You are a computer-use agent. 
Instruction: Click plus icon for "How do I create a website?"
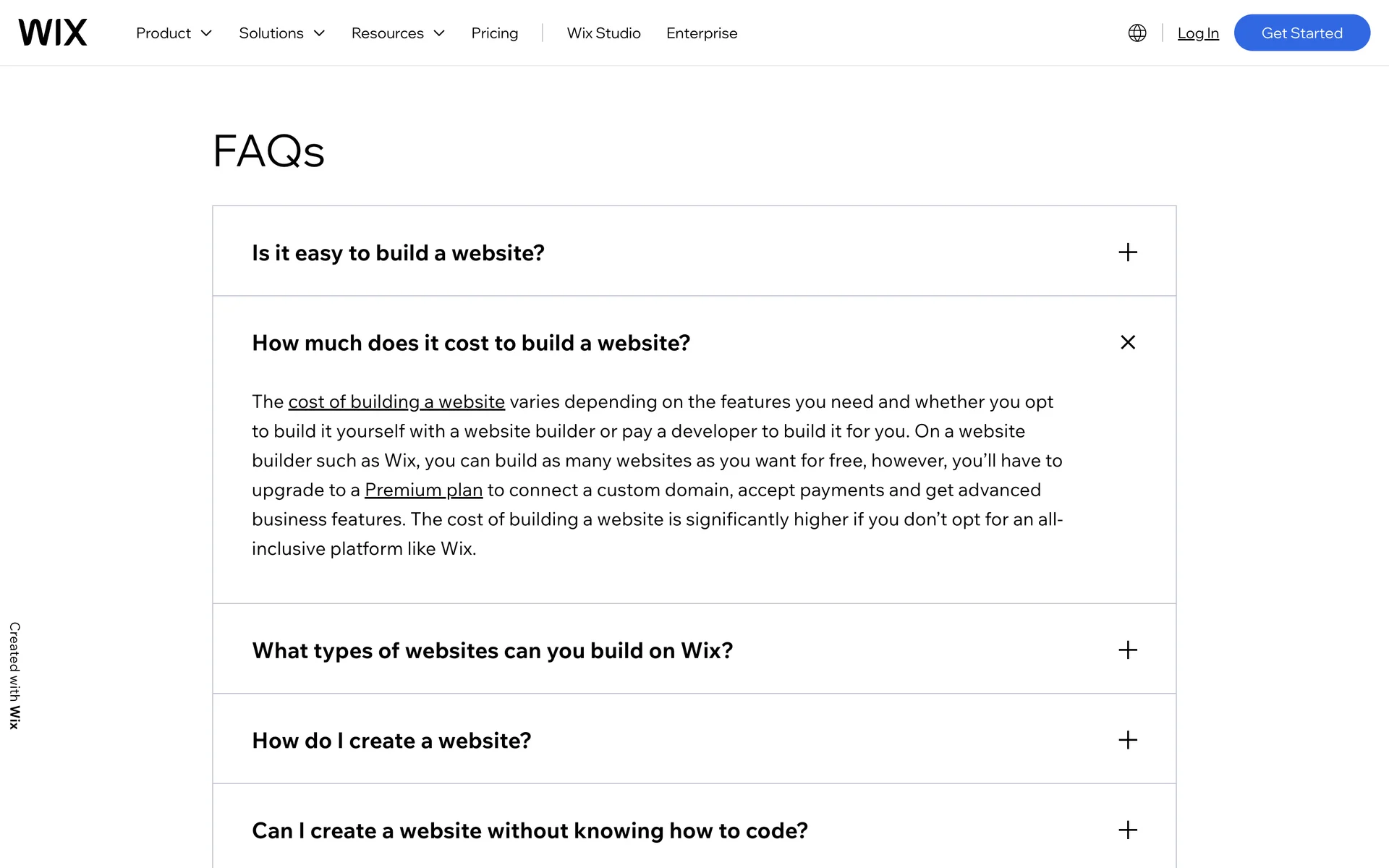tap(1127, 740)
